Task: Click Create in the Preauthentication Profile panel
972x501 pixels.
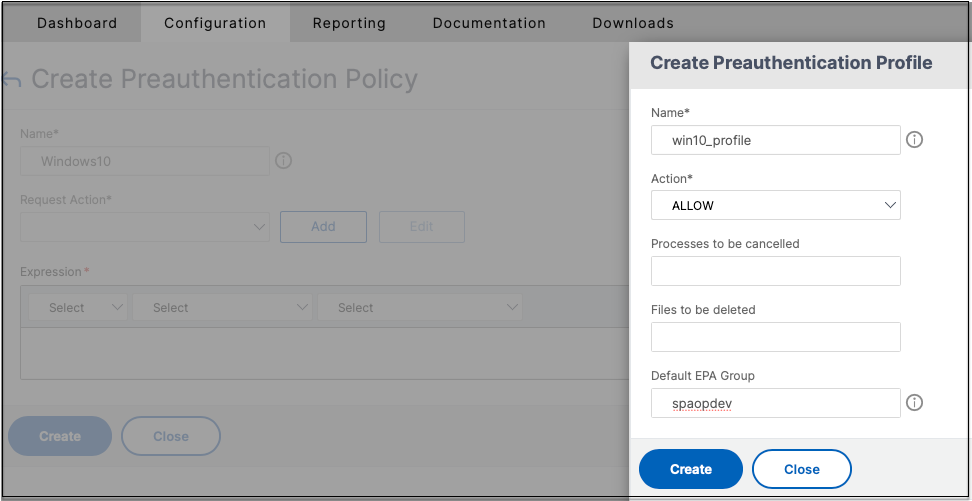Action: [690, 469]
